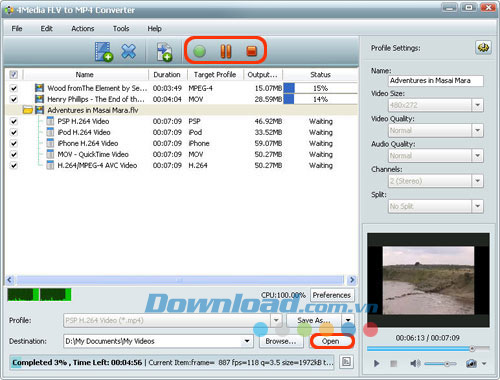Screen dimensions: 500x380
Task: Mute the preview volume speaker icon
Action: (415, 363)
